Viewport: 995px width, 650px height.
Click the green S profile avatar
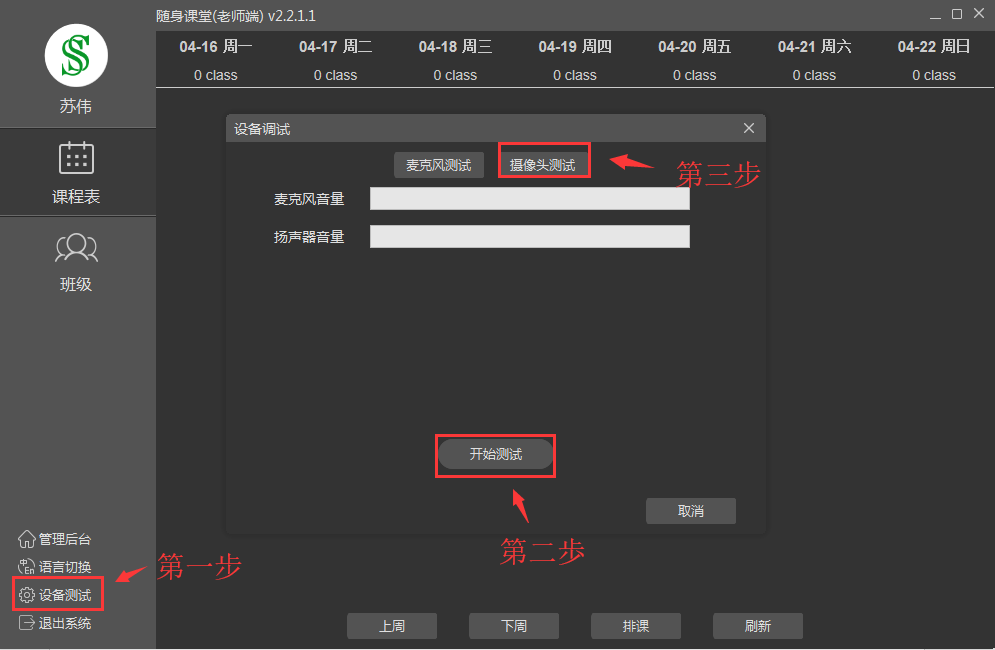coord(76,55)
